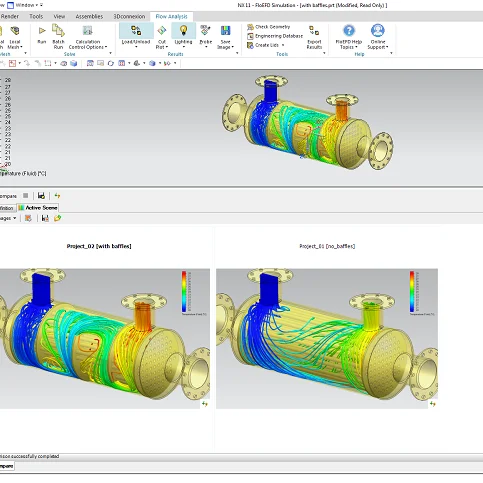Image resolution: width=483 pixels, height=483 pixels.
Task: Toggle Load/Unload results
Action: 136,36
